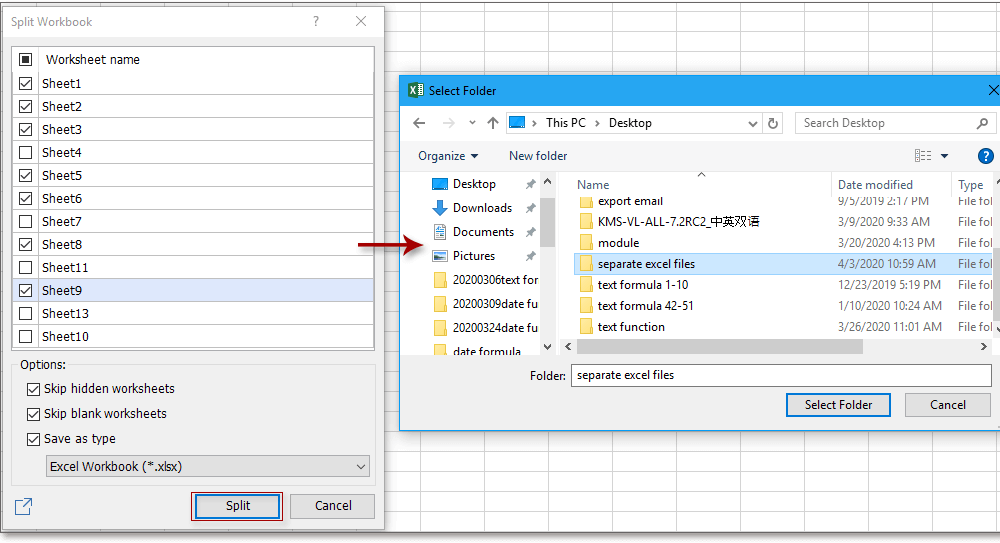Select the export email folder row

click(x=784, y=202)
